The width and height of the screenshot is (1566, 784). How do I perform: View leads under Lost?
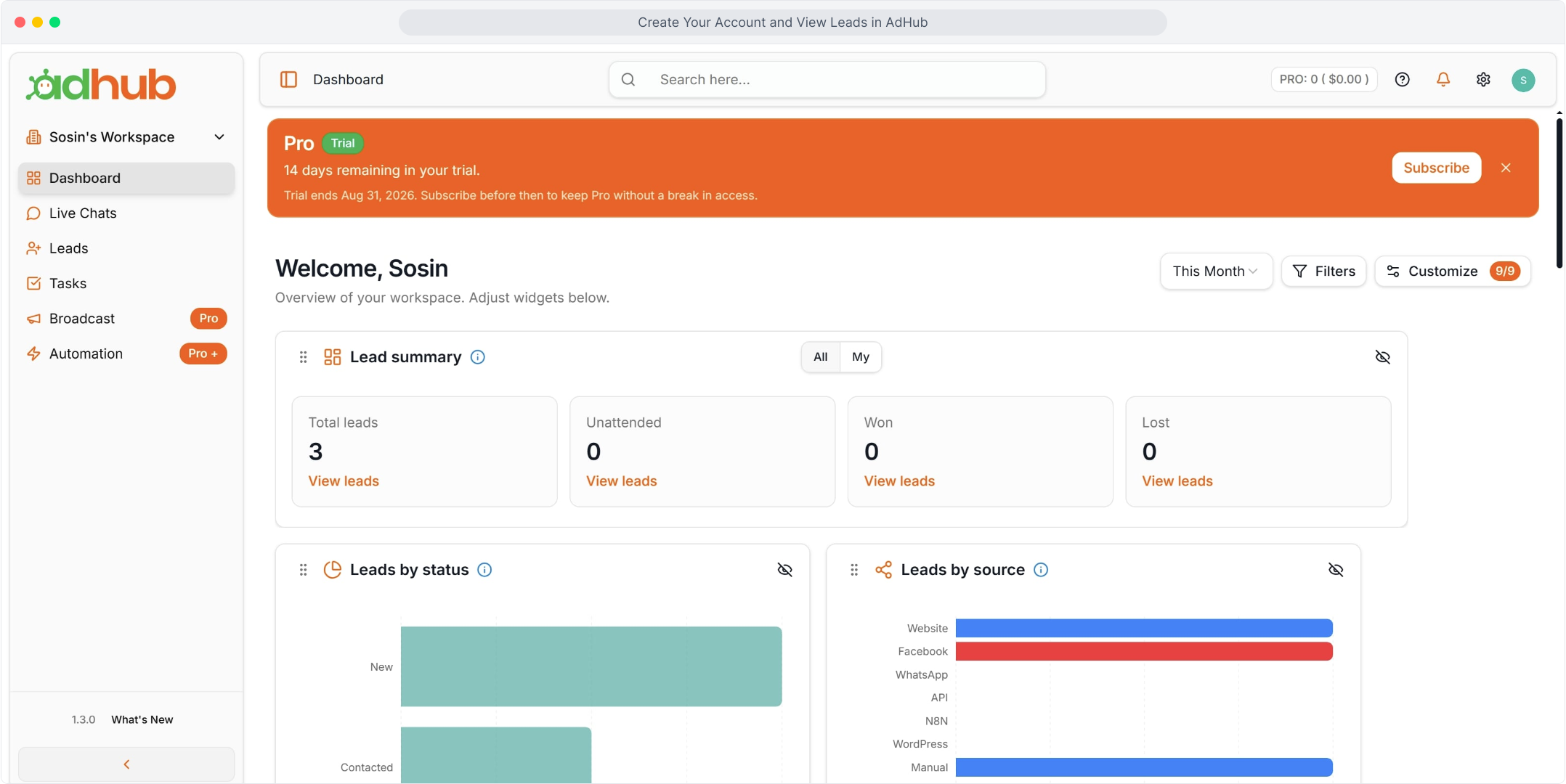pyautogui.click(x=1177, y=481)
